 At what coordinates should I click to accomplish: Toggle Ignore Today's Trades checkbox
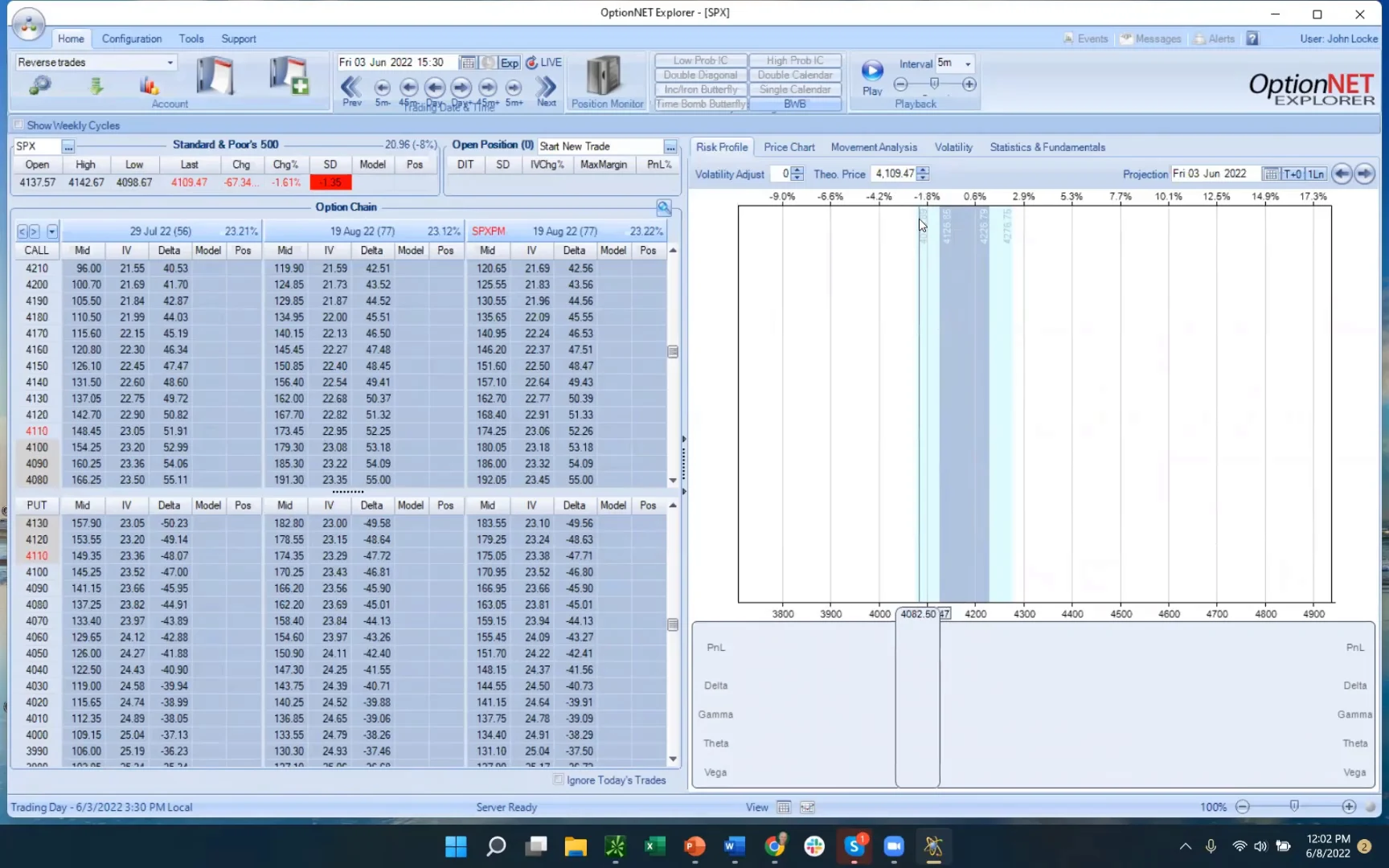(x=559, y=780)
